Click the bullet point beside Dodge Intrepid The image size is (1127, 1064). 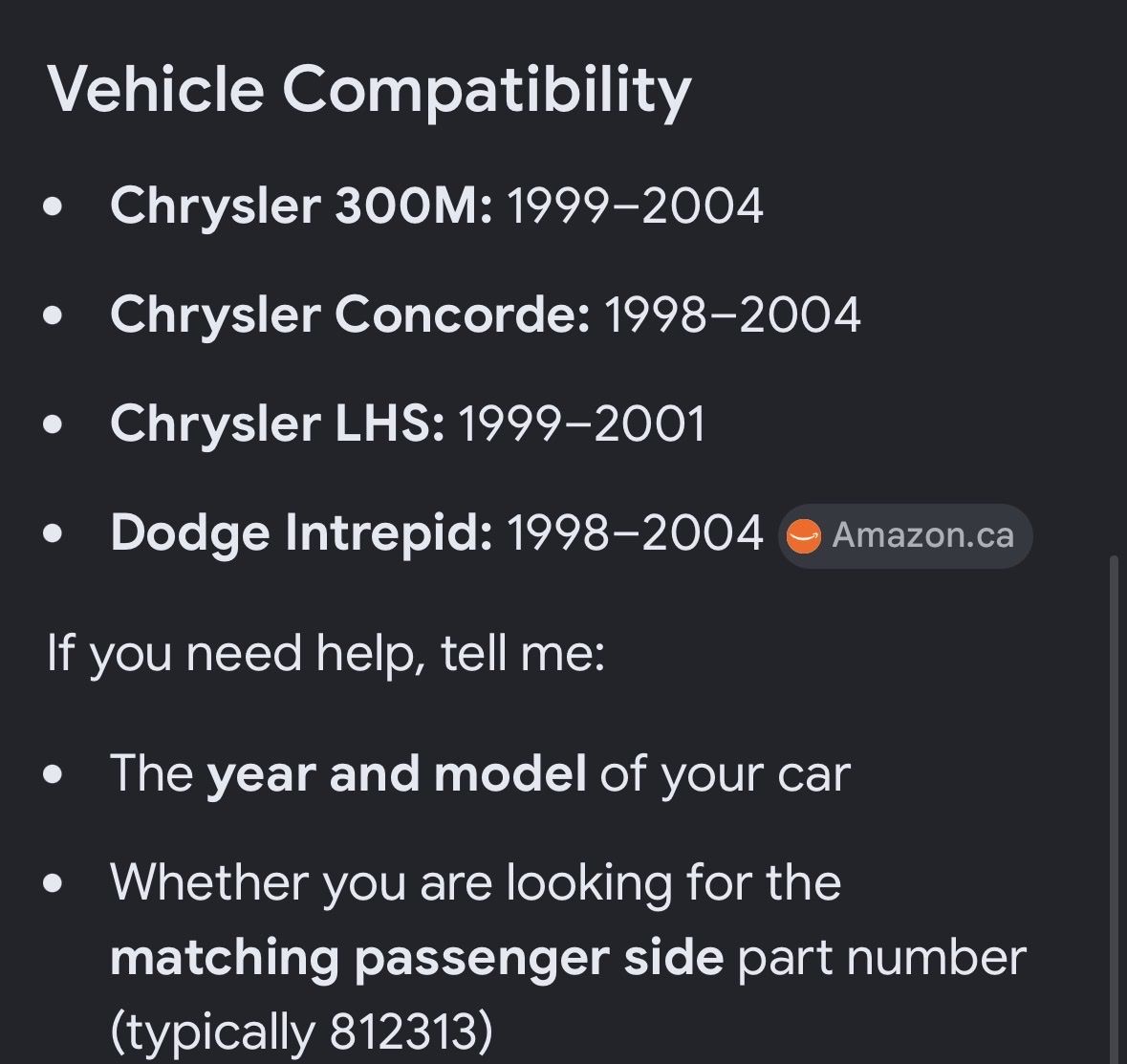53,533
